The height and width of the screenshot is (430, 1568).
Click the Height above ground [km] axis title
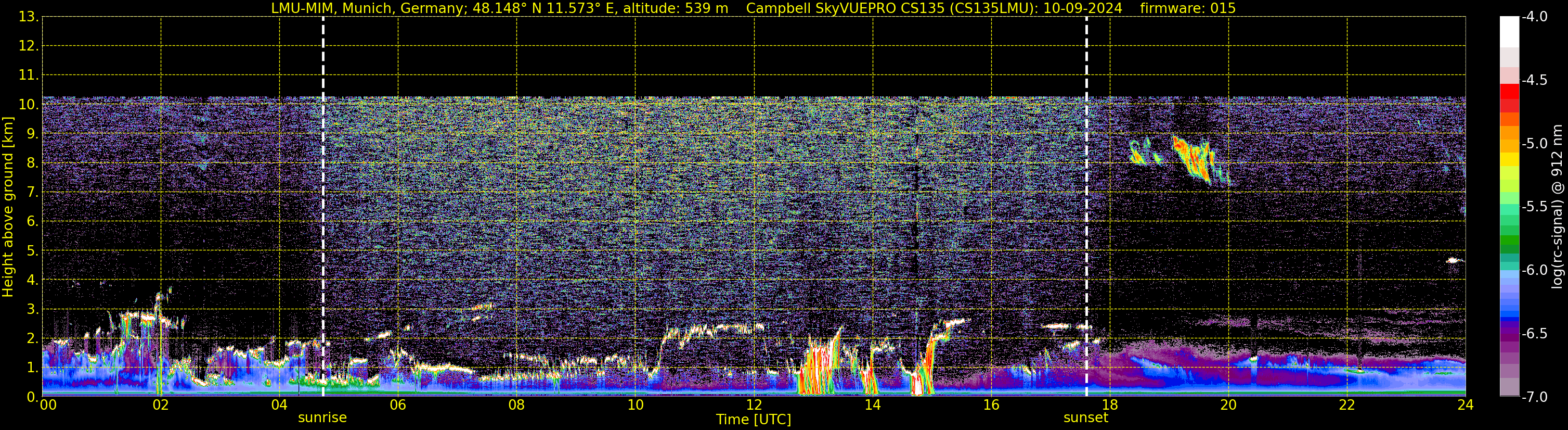(8, 207)
